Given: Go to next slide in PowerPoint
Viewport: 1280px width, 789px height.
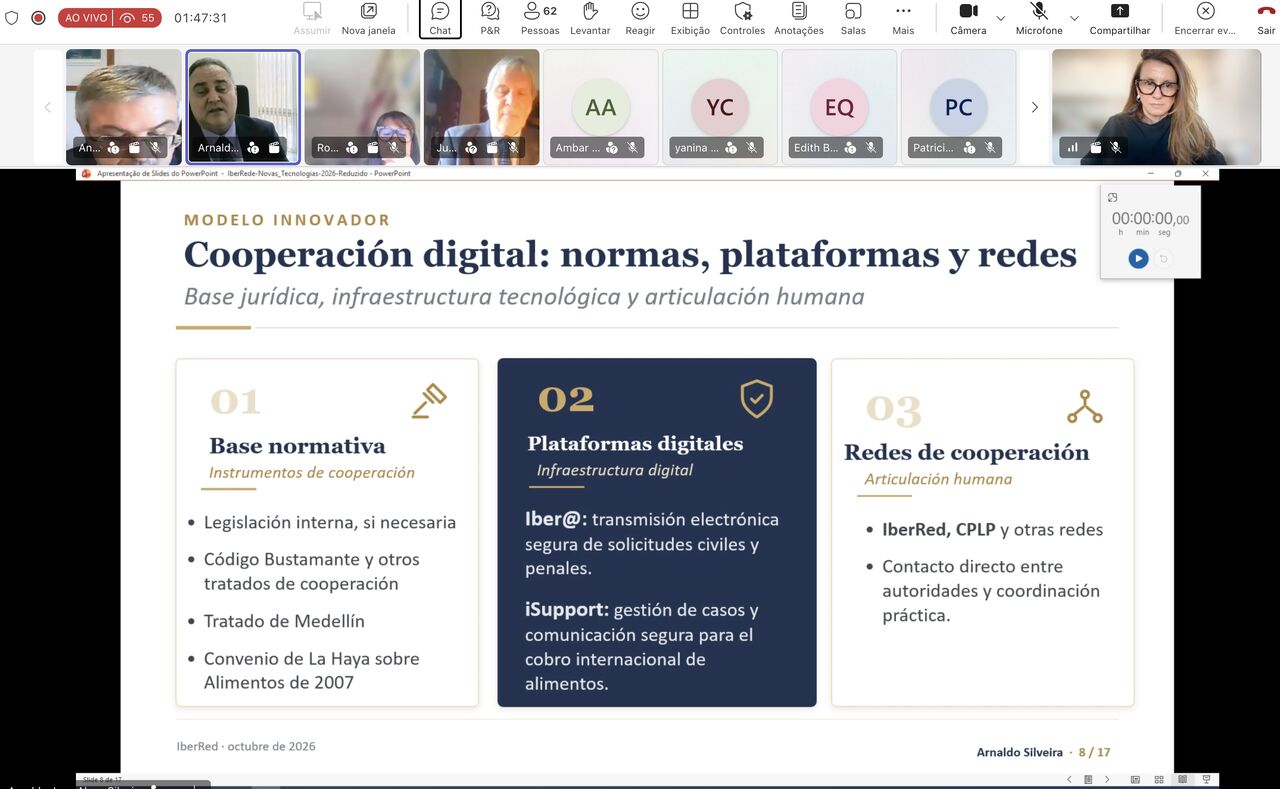Looking at the screenshot, I should 1106,779.
